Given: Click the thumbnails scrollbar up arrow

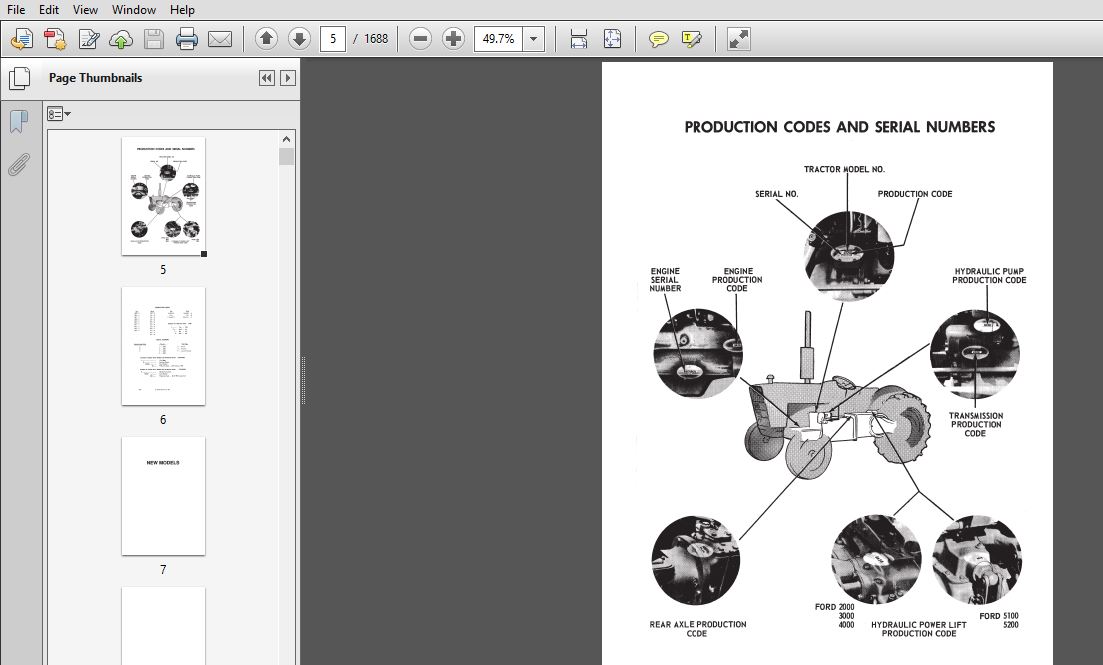Looking at the screenshot, I should [286, 139].
